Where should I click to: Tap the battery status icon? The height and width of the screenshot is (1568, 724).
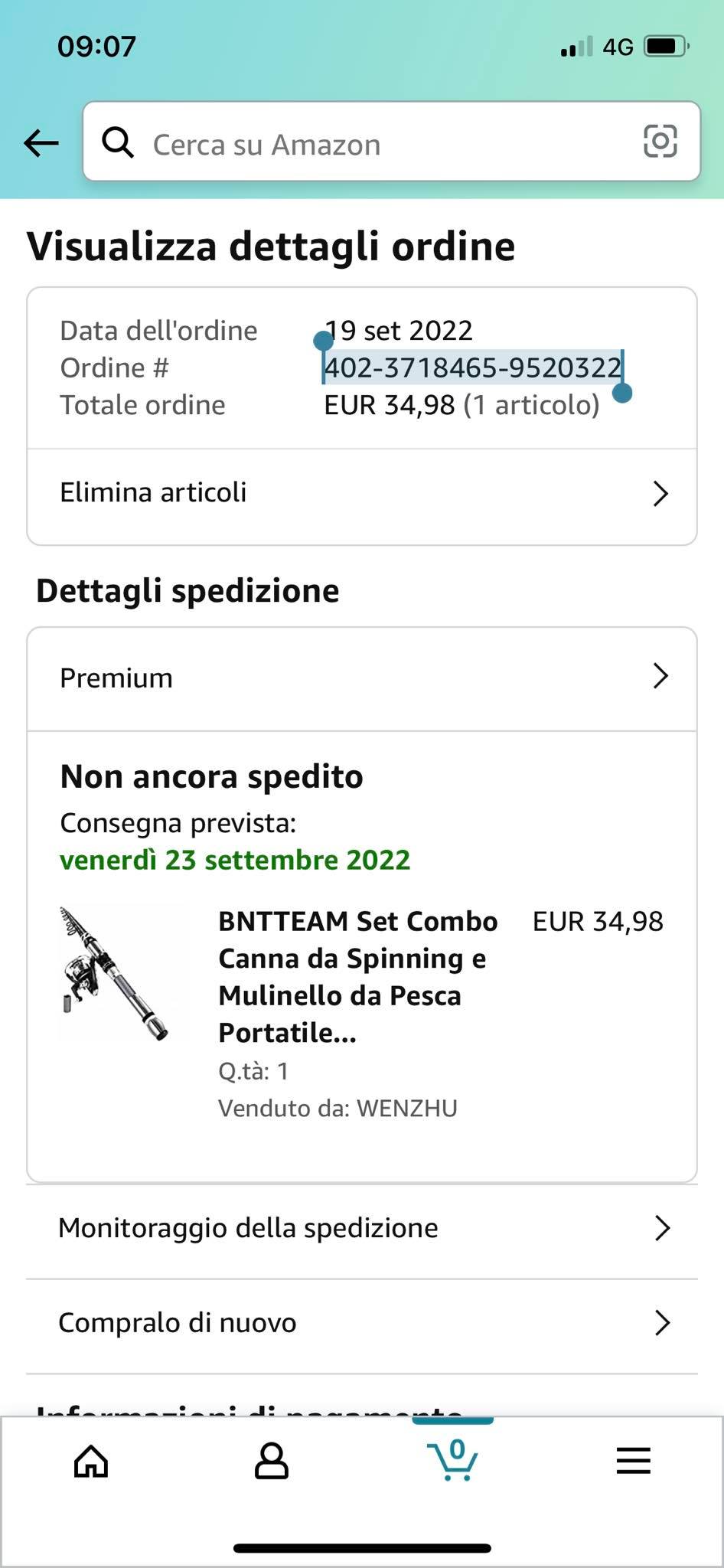pos(667,47)
